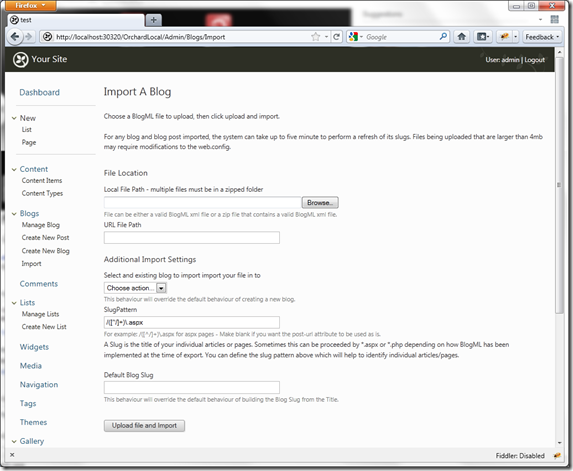Click the URL File Path input field

192,238
